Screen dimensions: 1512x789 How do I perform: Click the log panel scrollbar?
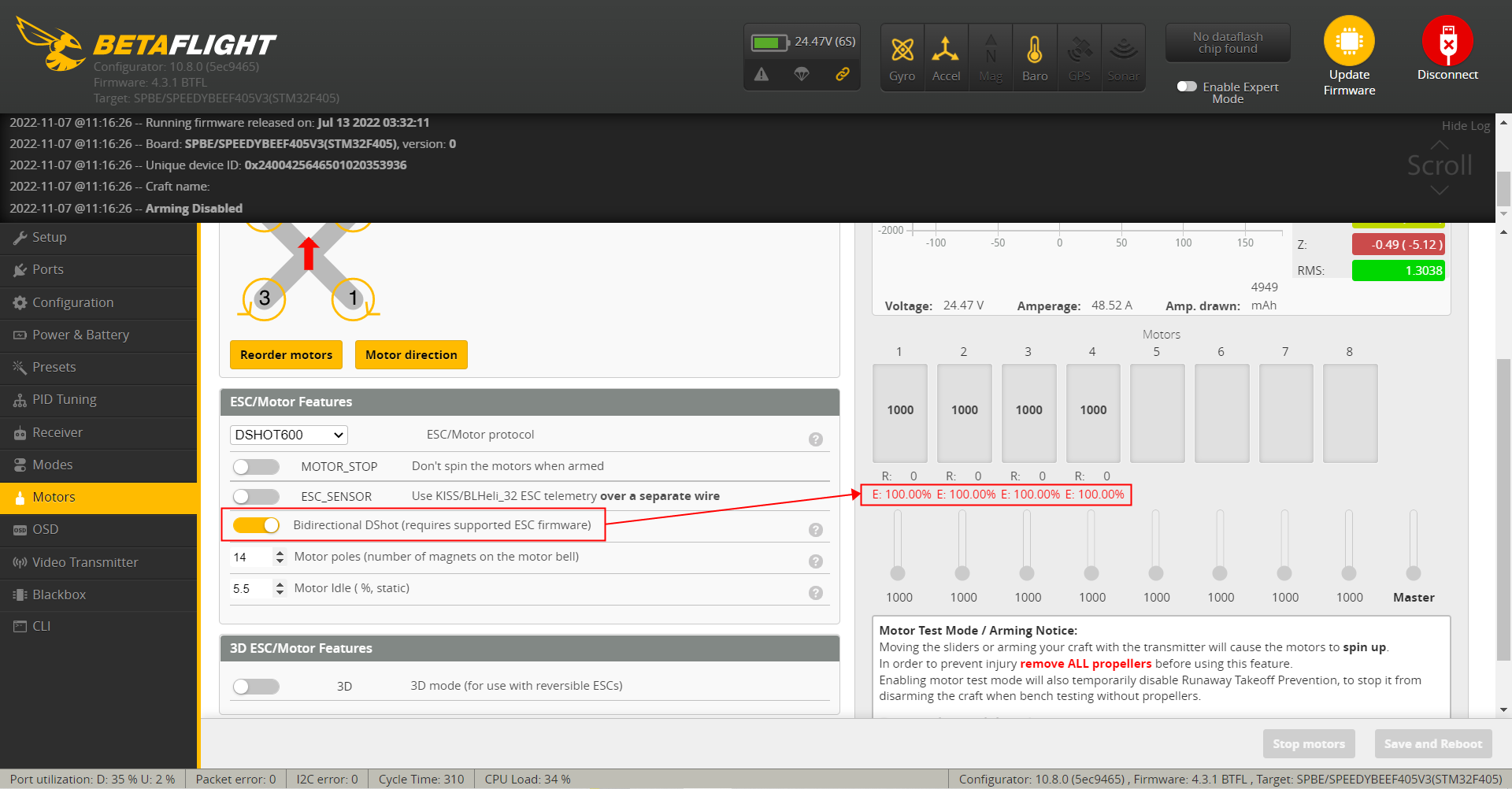1503,189
